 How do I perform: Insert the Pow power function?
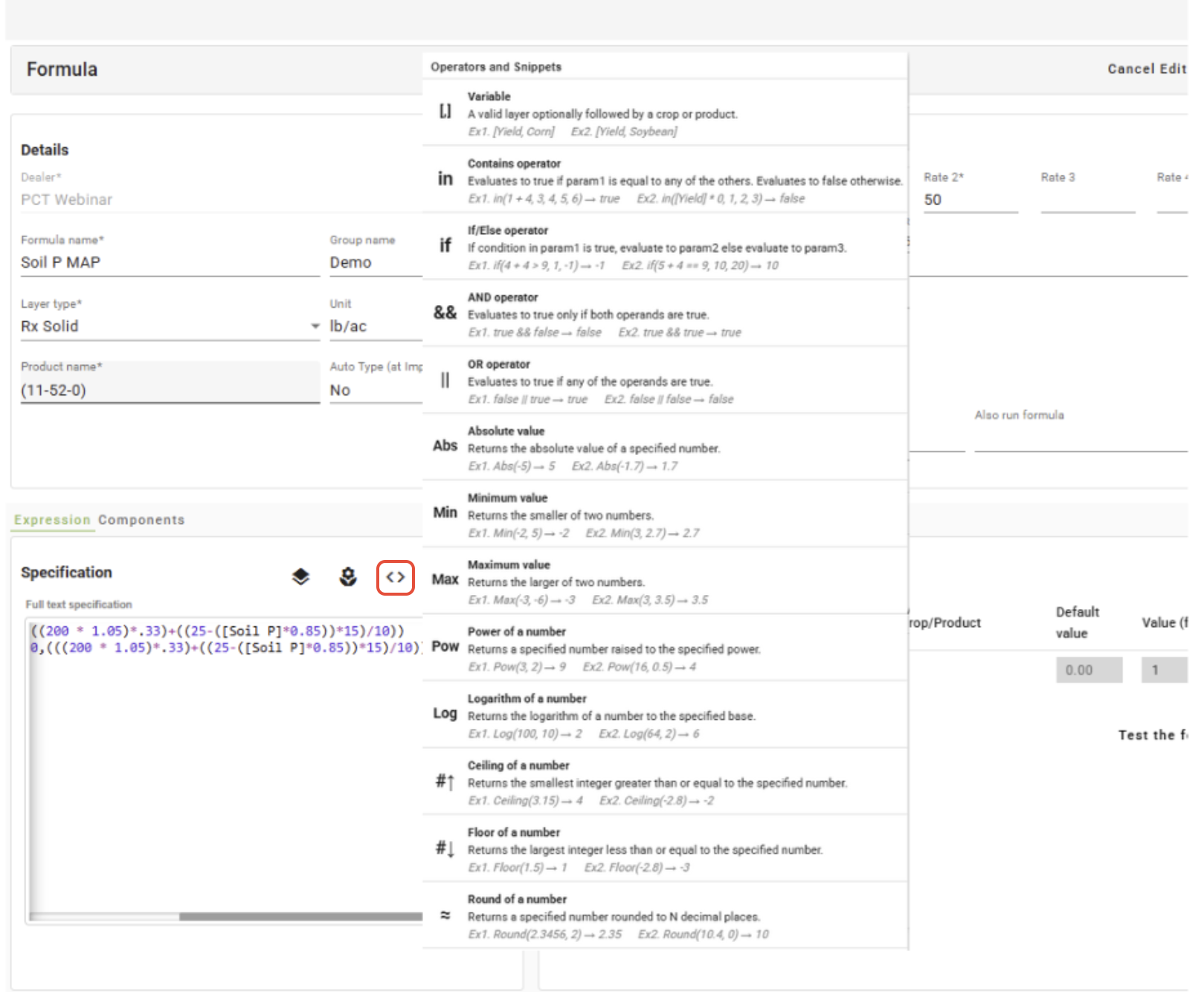click(445, 646)
